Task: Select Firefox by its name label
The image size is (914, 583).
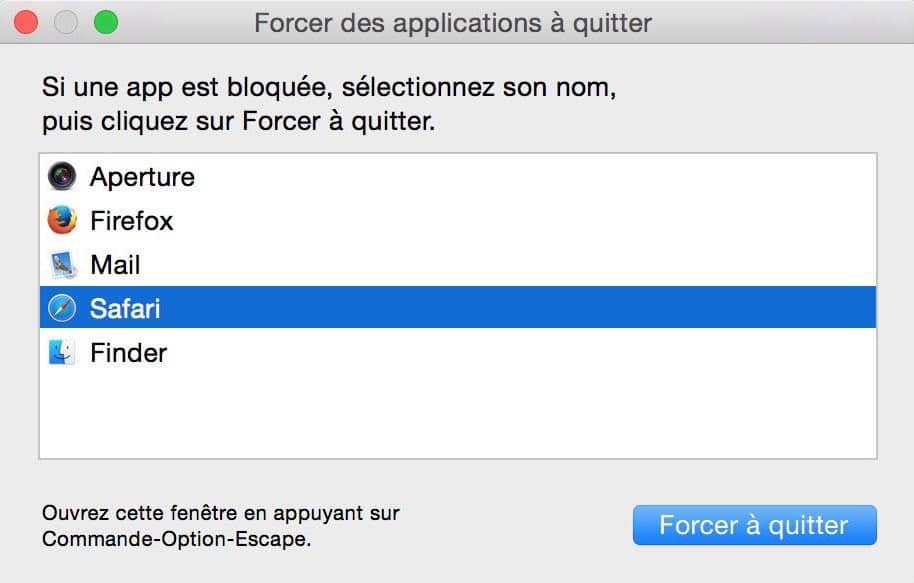Action: pos(132,221)
